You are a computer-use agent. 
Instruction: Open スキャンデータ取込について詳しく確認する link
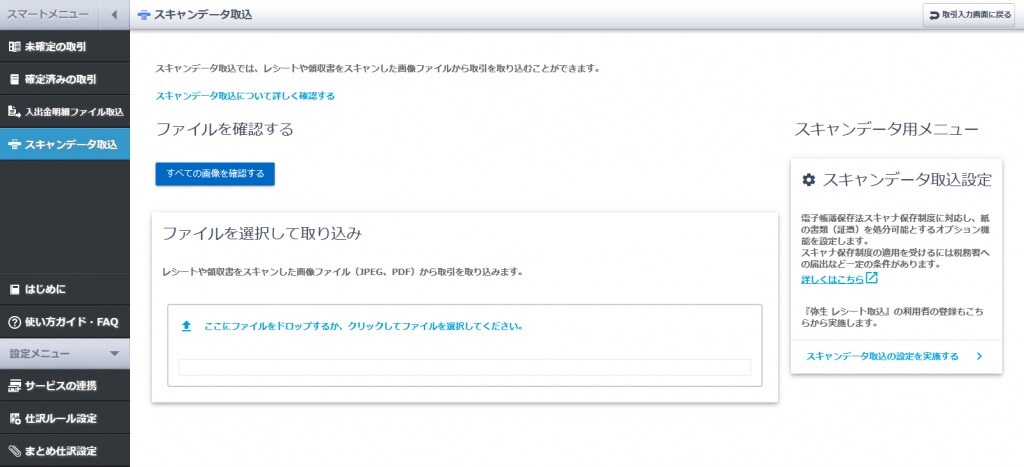(245, 96)
